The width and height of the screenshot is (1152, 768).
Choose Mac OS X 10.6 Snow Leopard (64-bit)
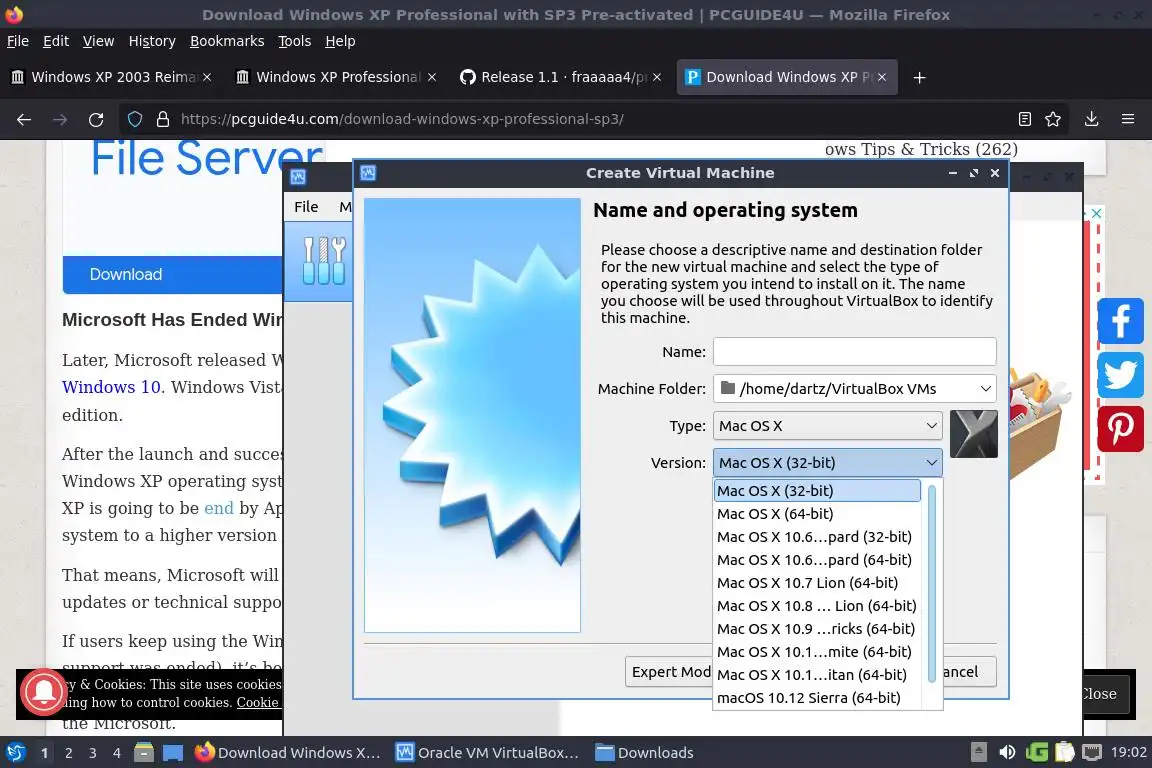(x=817, y=560)
